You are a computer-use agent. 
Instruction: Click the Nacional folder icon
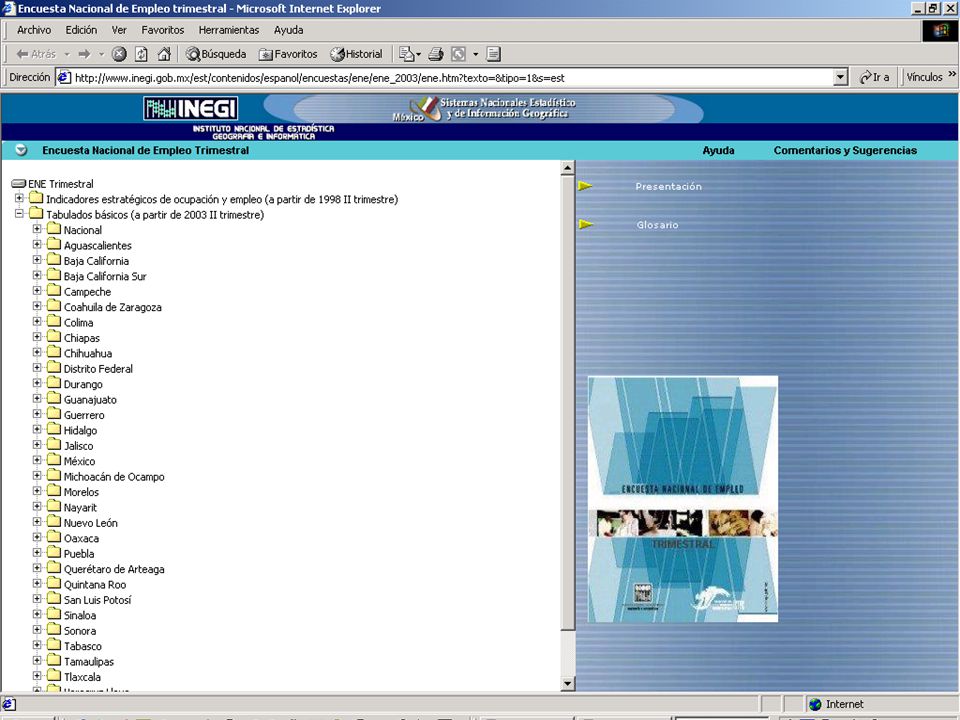pos(54,228)
